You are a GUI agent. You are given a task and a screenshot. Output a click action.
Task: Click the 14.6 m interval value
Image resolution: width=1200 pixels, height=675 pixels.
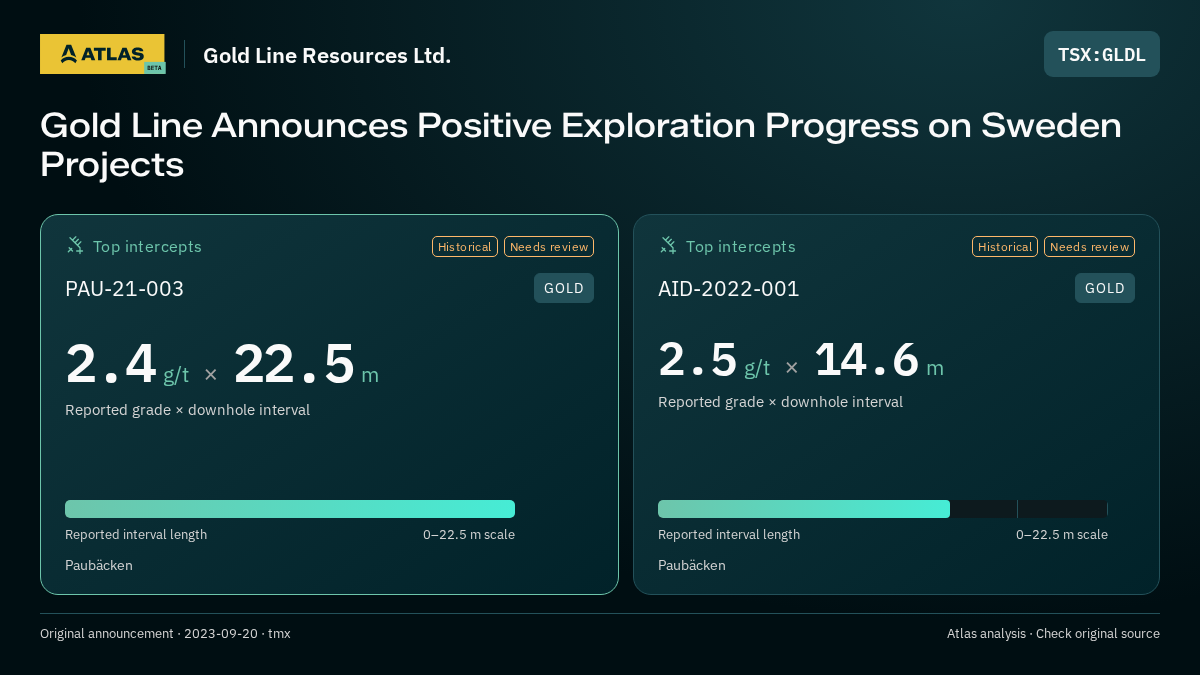point(879,360)
